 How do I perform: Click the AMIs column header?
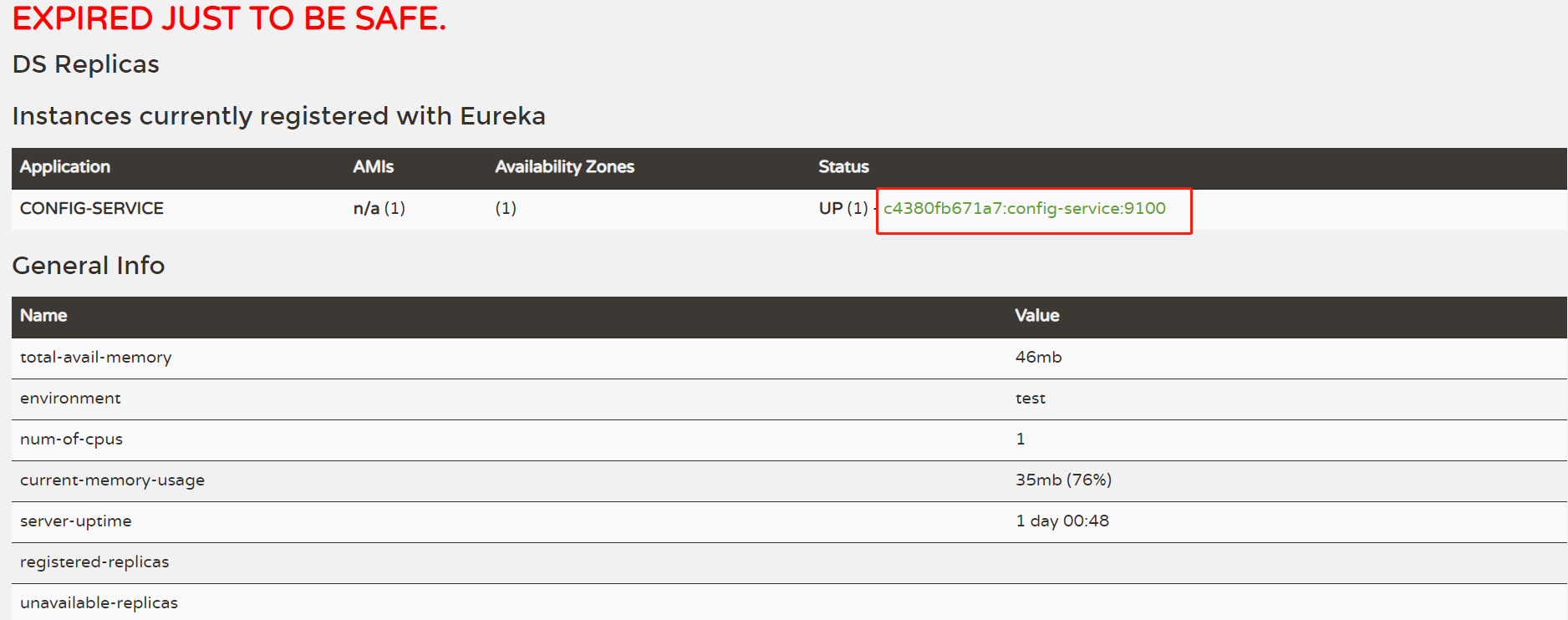pos(373,167)
